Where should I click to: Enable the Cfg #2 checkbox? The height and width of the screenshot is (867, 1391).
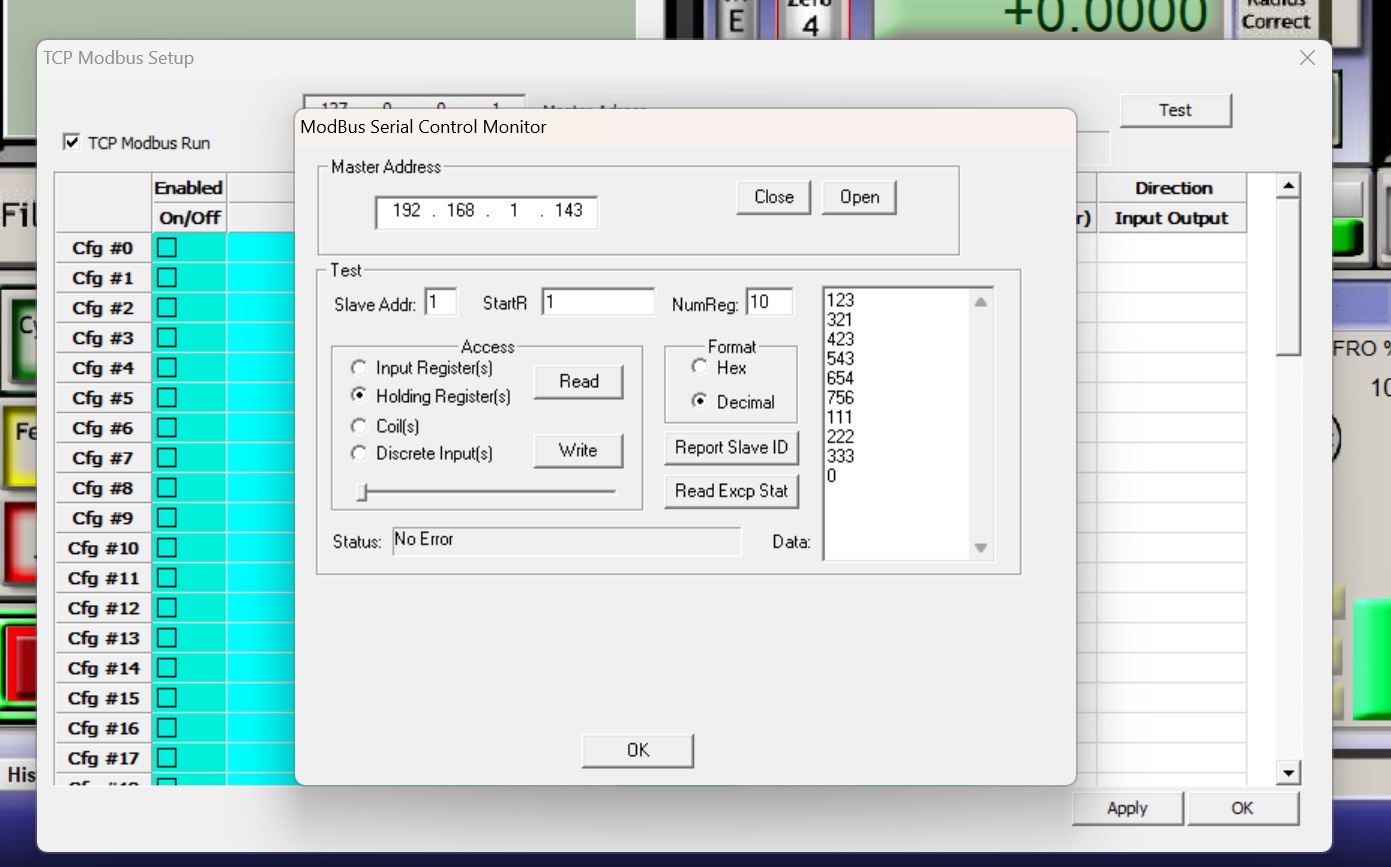click(x=167, y=308)
